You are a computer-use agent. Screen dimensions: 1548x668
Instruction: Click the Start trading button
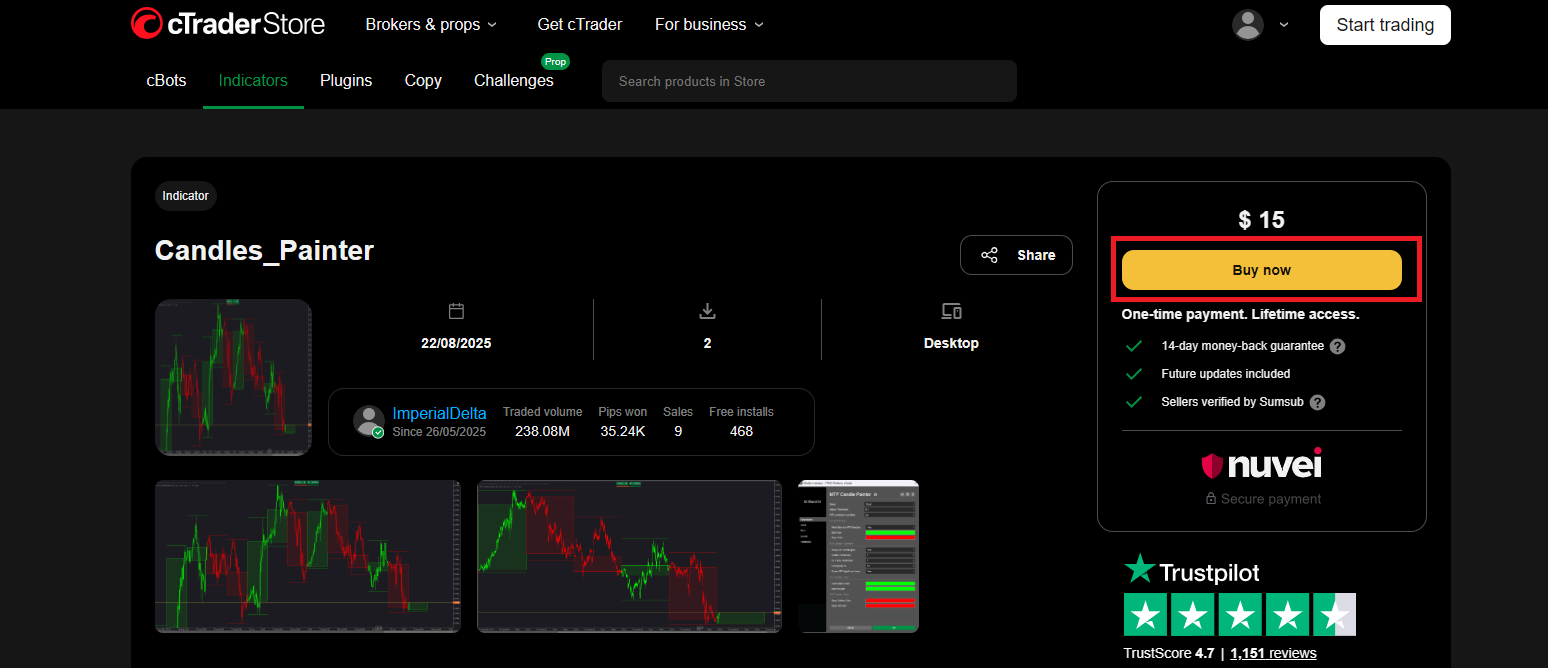coord(1384,25)
